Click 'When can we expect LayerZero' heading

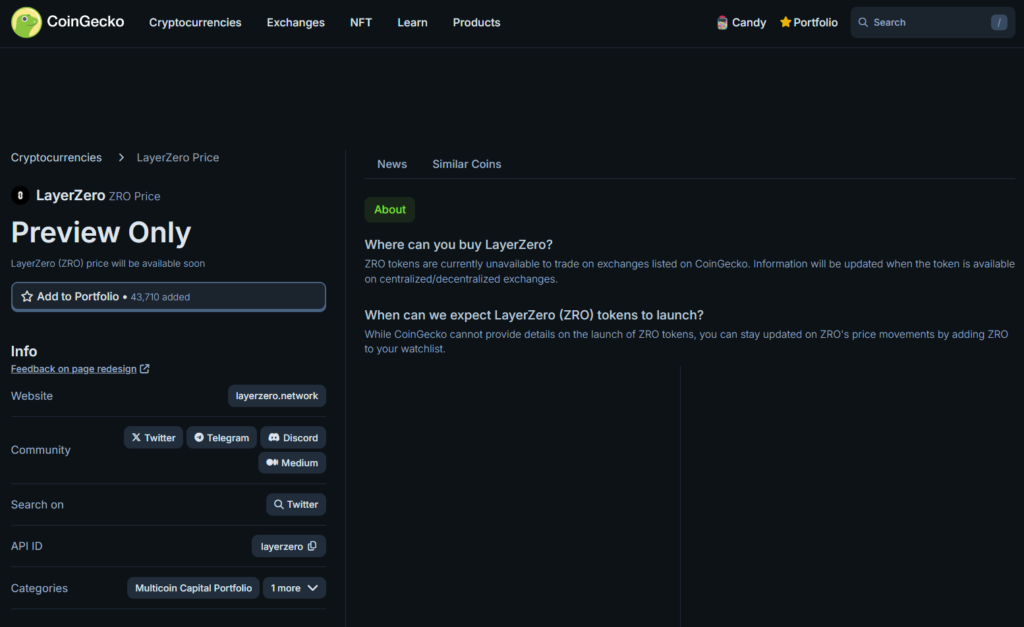tap(534, 315)
